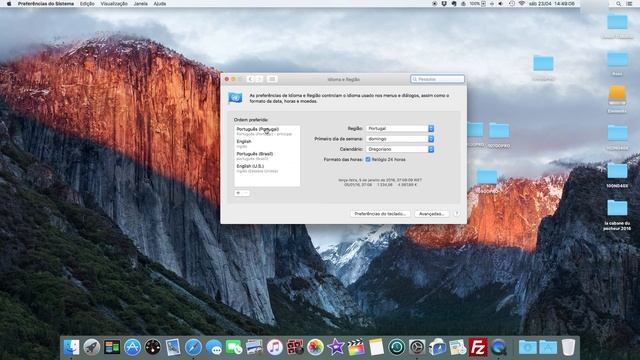
Task: Open the Visualização menu
Action: [x=114, y=4]
